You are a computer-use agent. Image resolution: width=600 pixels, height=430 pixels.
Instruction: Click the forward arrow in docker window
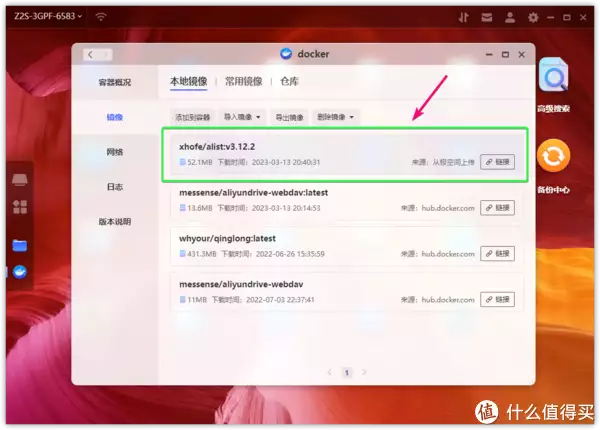(x=106, y=55)
